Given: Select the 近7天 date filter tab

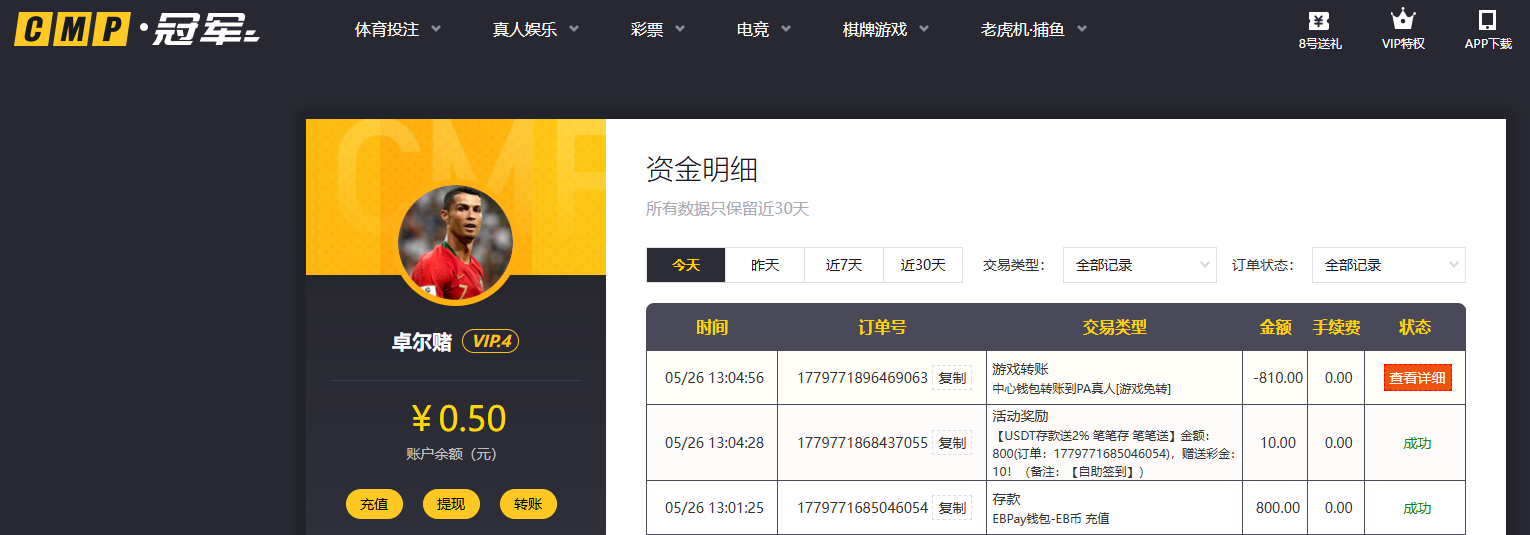Looking at the screenshot, I should [844, 265].
